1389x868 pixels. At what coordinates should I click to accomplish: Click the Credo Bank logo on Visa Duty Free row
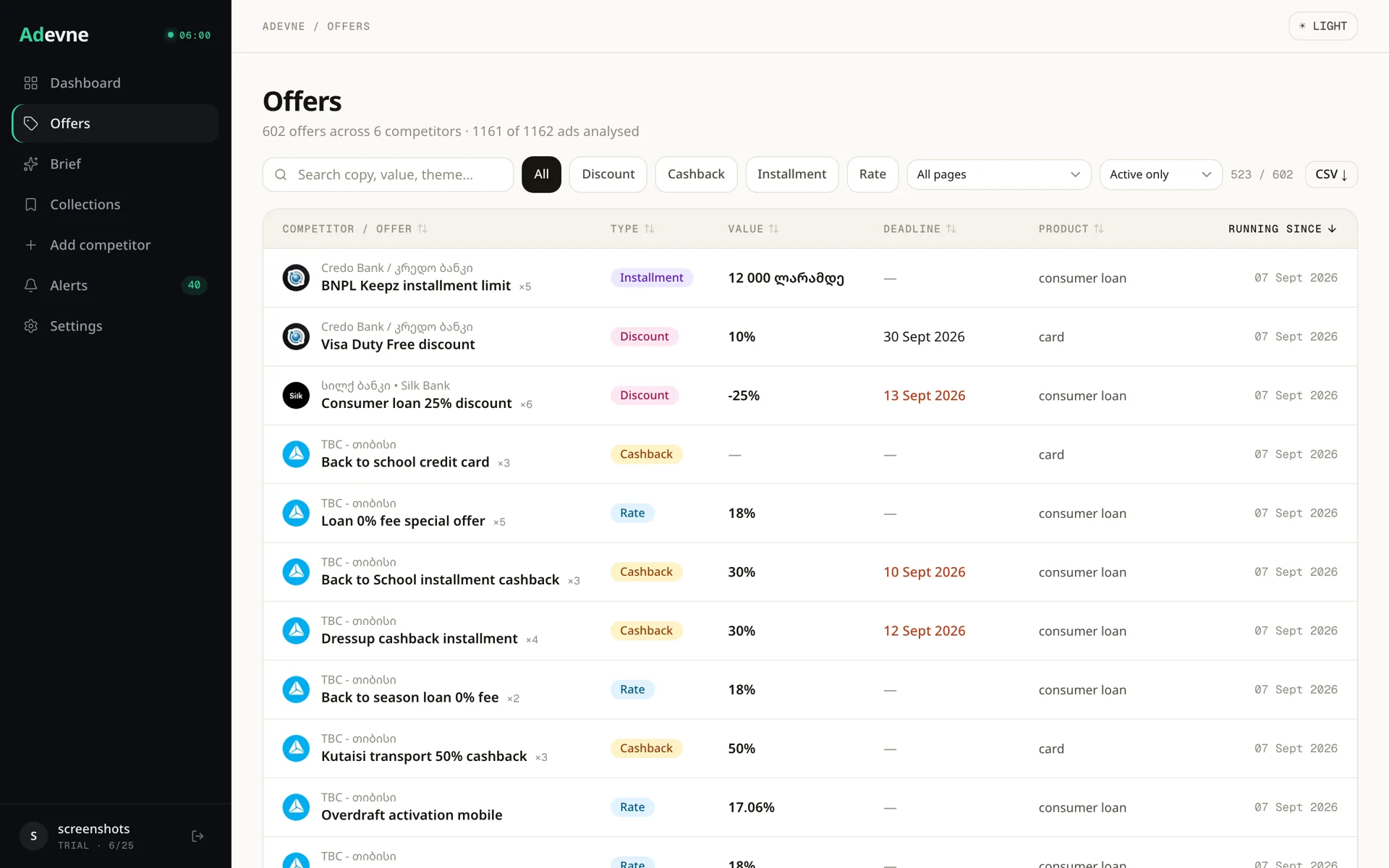(x=296, y=336)
